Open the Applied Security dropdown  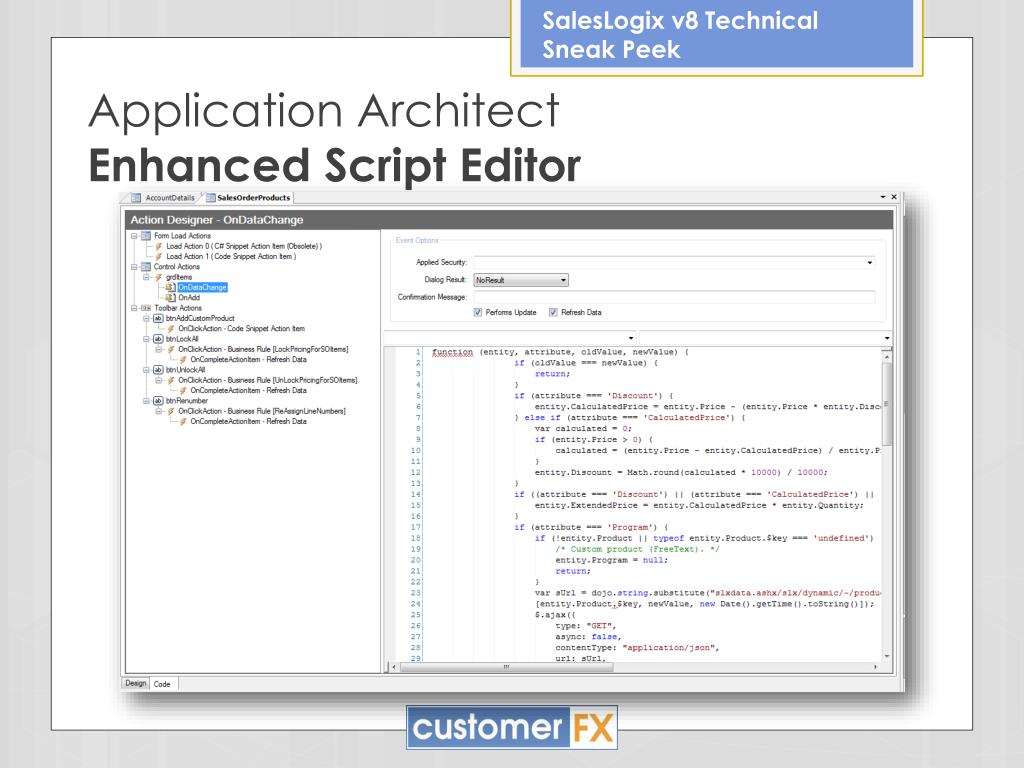(869, 263)
